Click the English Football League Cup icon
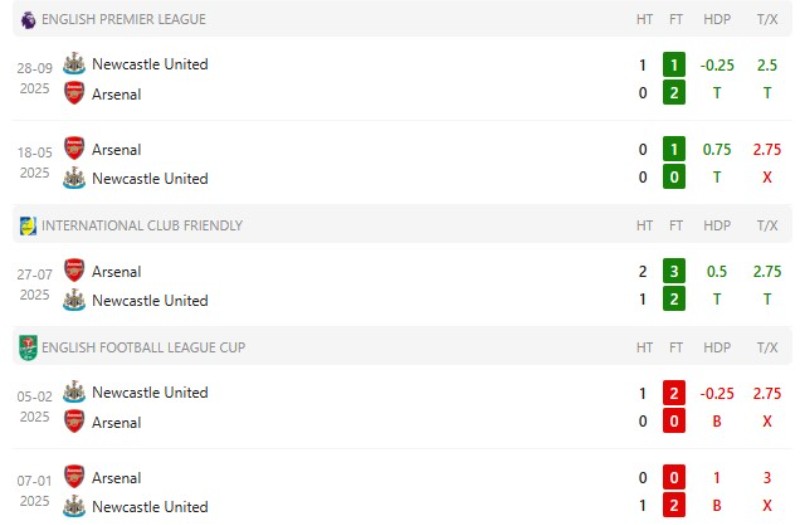 pos(28,348)
